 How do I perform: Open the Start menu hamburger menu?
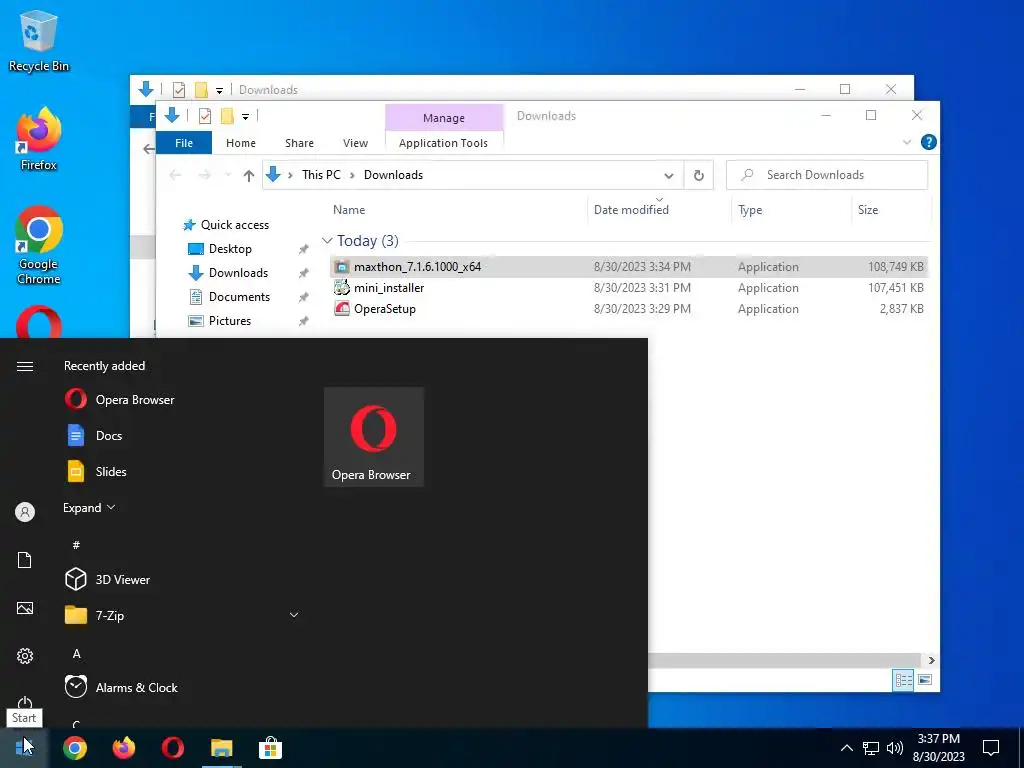(x=25, y=366)
